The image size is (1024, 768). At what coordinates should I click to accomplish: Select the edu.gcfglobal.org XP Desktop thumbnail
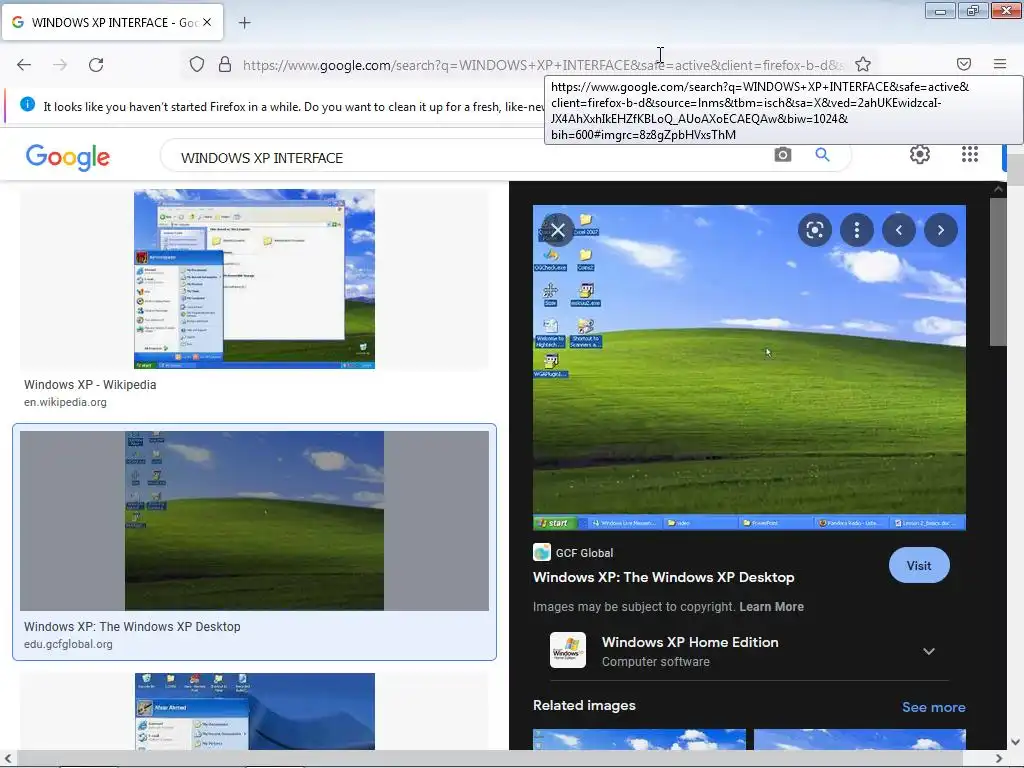(x=254, y=520)
